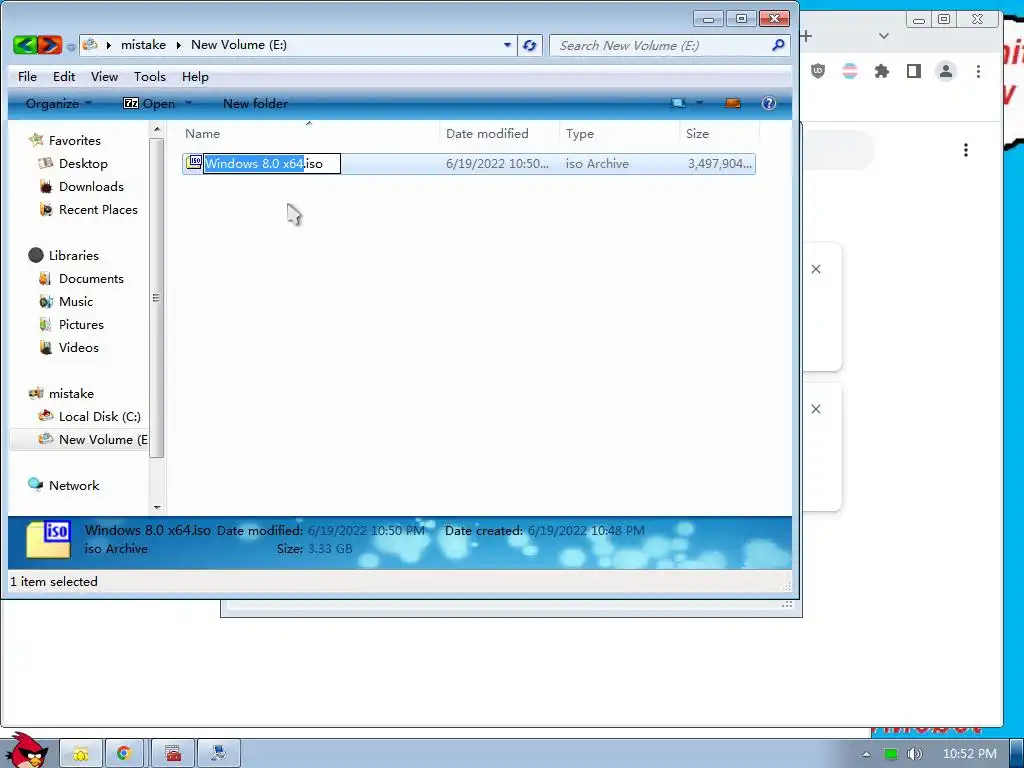Screen dimensions: 1024x768
Task: Open the red toolbox taskbar icon
Action: [x=173, y=754]
